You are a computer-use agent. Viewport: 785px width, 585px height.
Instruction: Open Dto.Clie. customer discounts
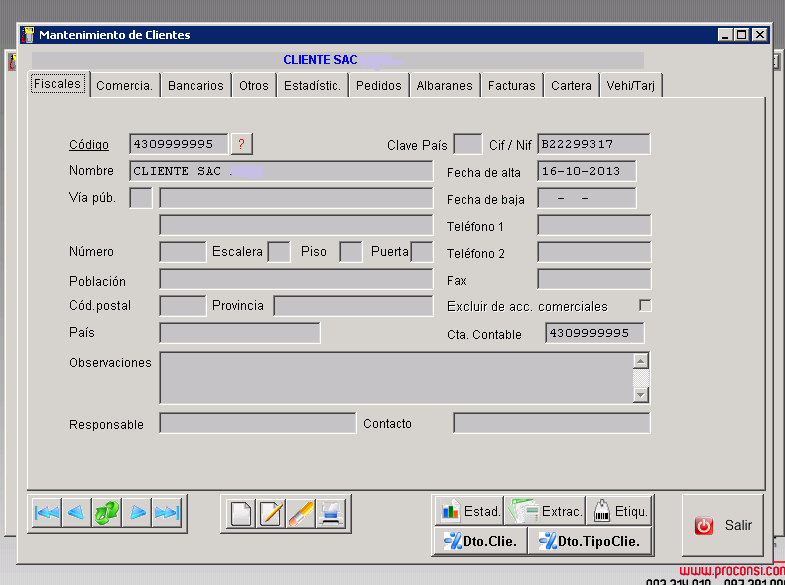click(x=481, y=540)
